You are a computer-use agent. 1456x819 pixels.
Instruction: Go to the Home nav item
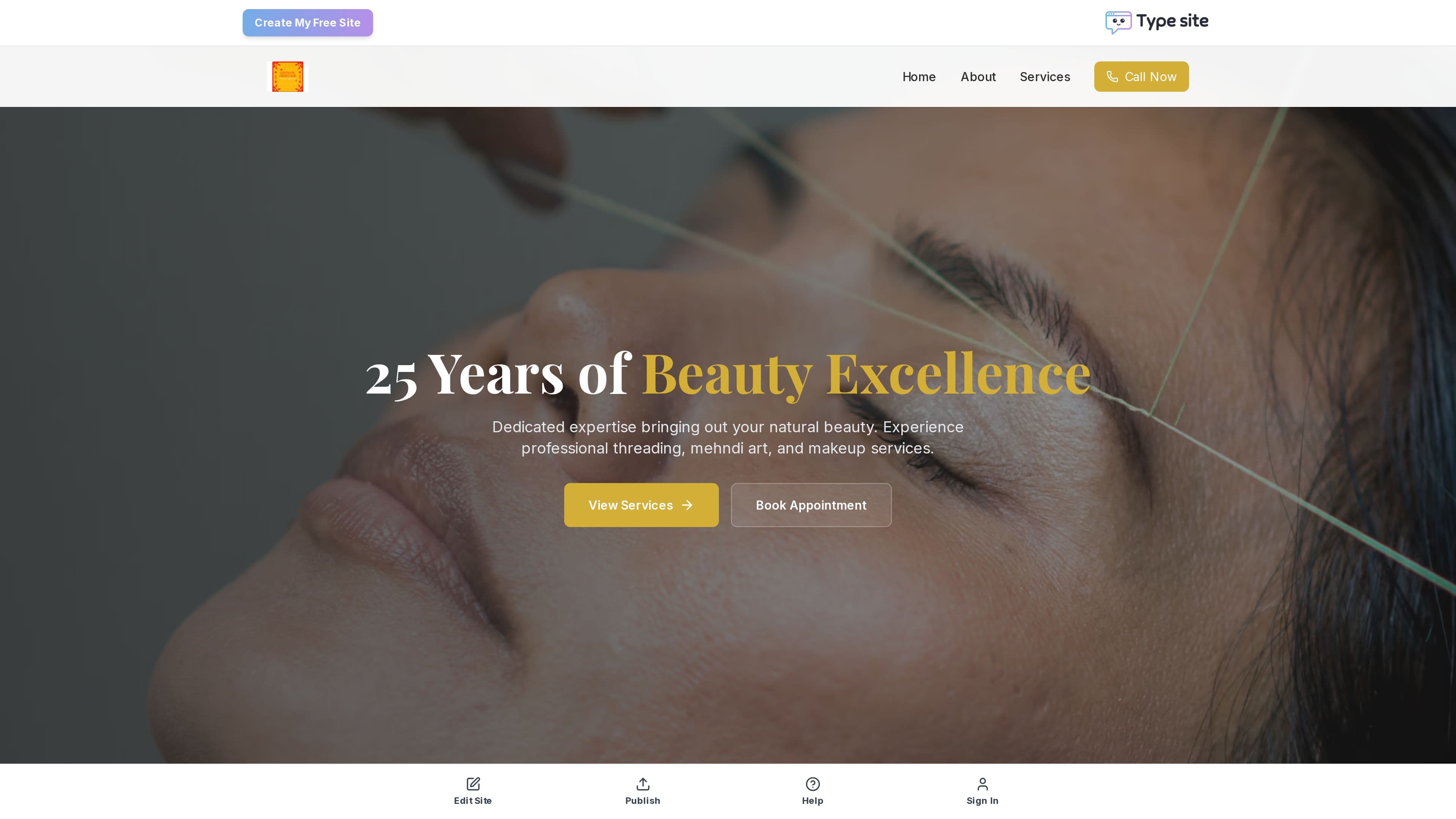918,76
